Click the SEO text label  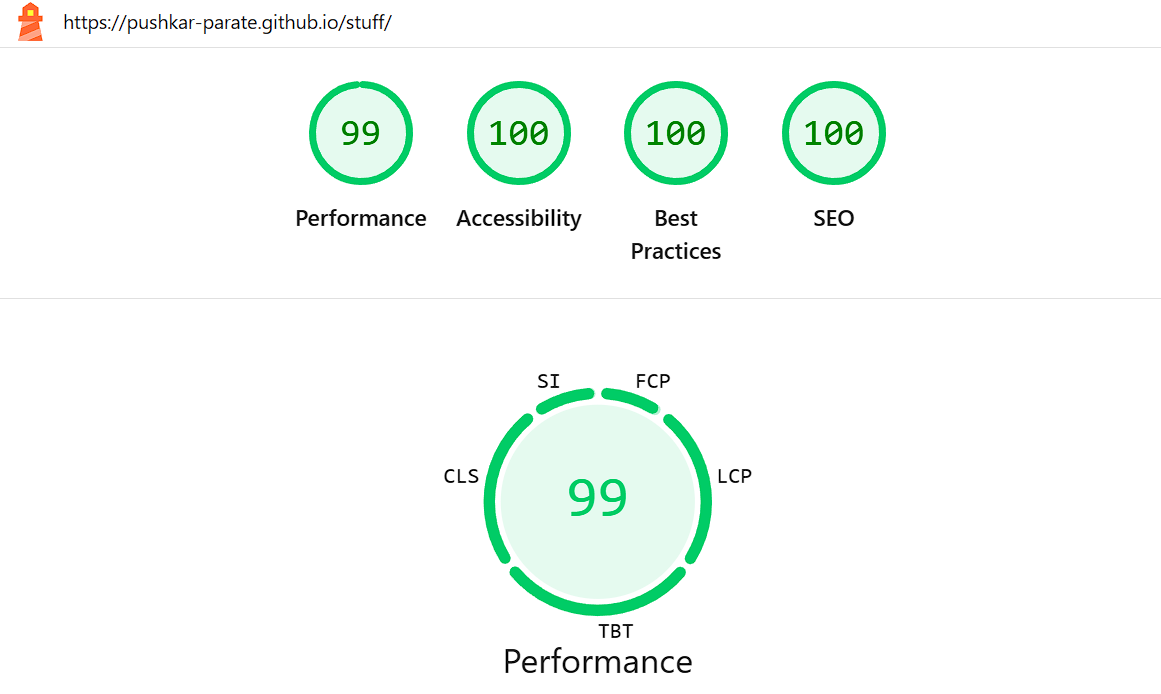coord(833,218)
